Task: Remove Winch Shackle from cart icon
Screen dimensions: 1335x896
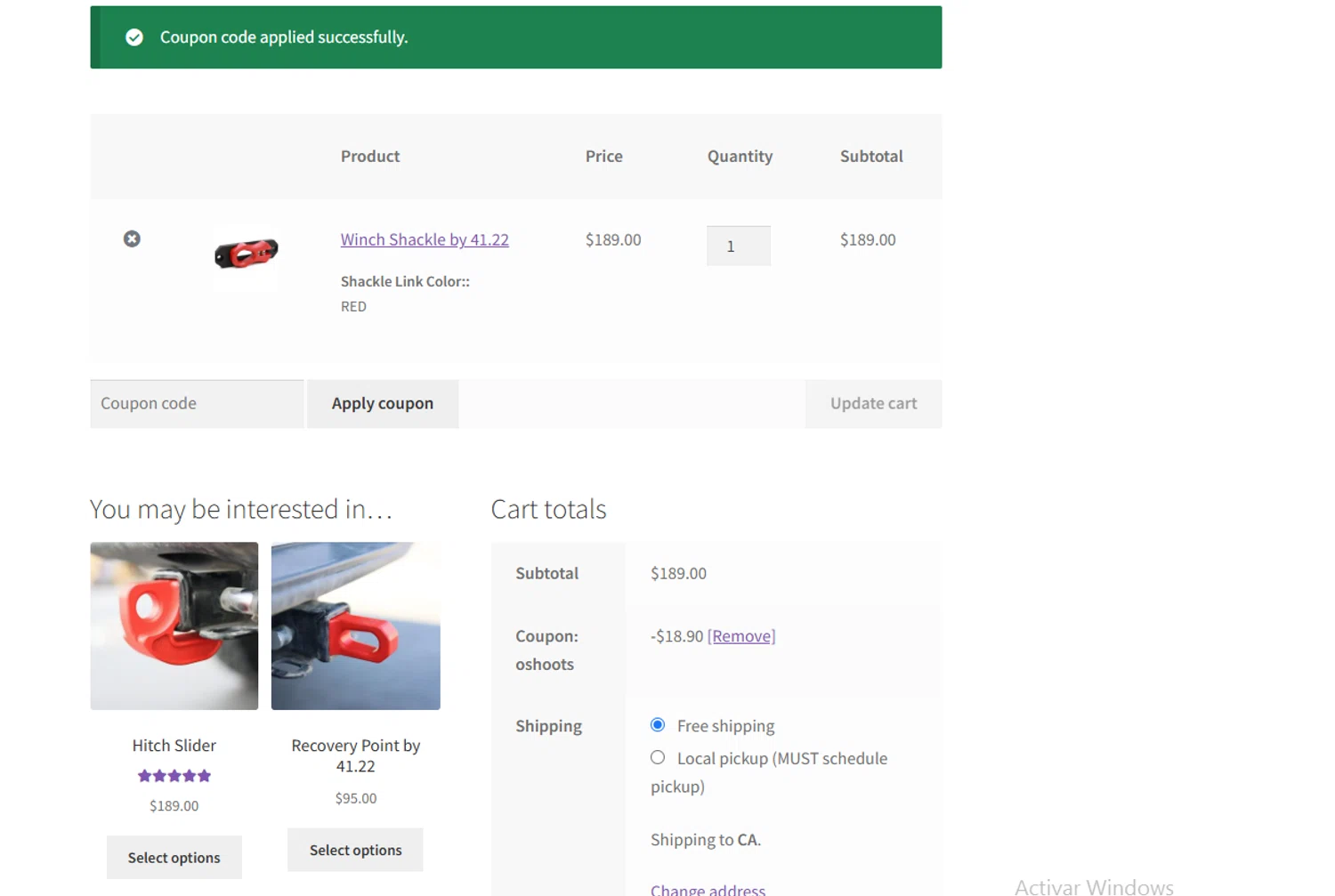Action: click(132, 238)
